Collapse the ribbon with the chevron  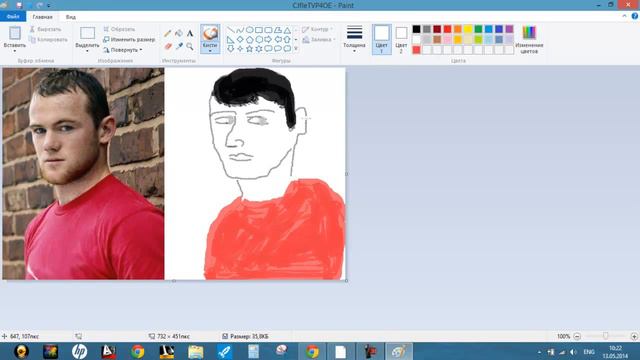point(624,16)
